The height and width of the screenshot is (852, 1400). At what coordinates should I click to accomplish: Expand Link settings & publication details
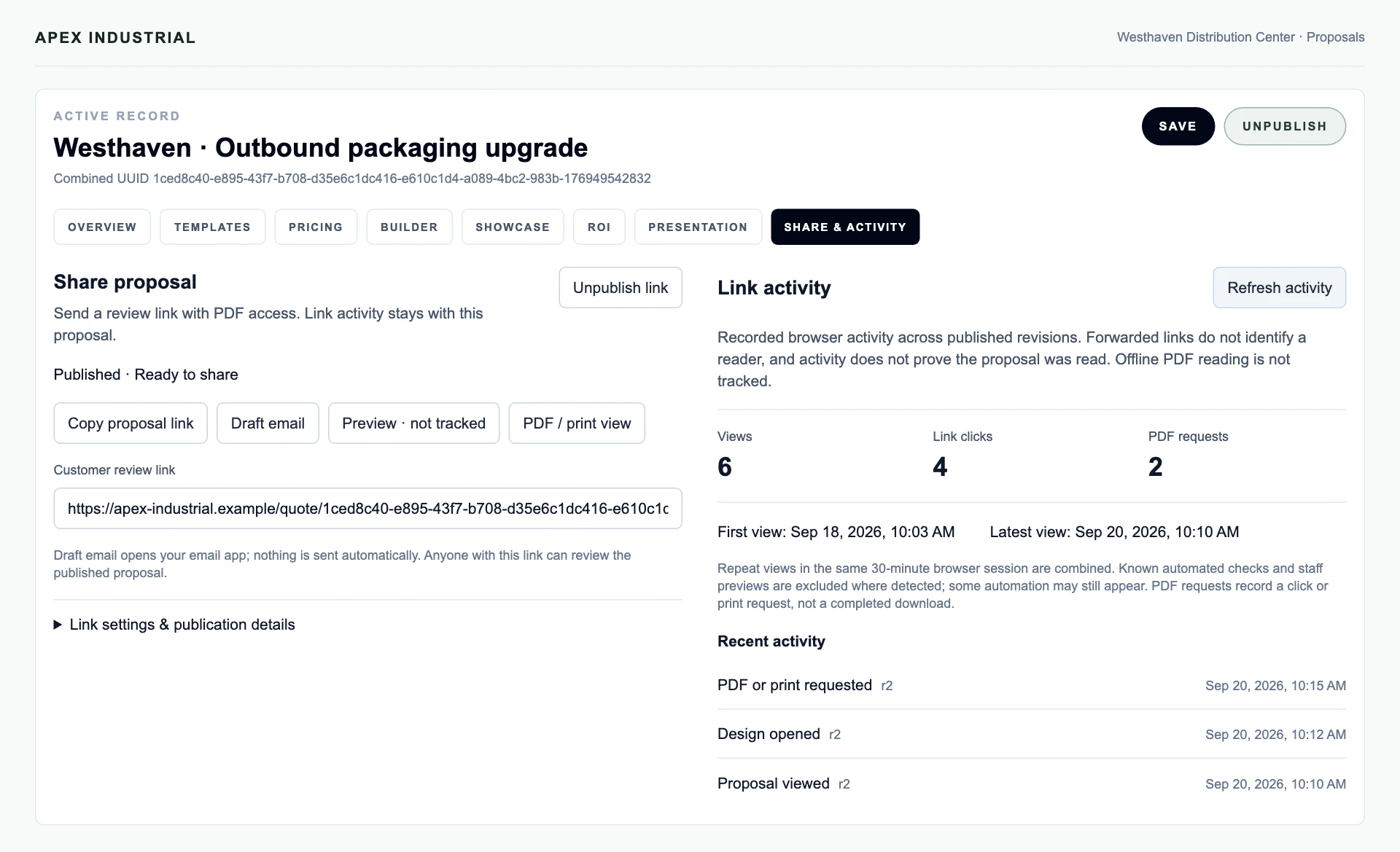click(174, 625)
